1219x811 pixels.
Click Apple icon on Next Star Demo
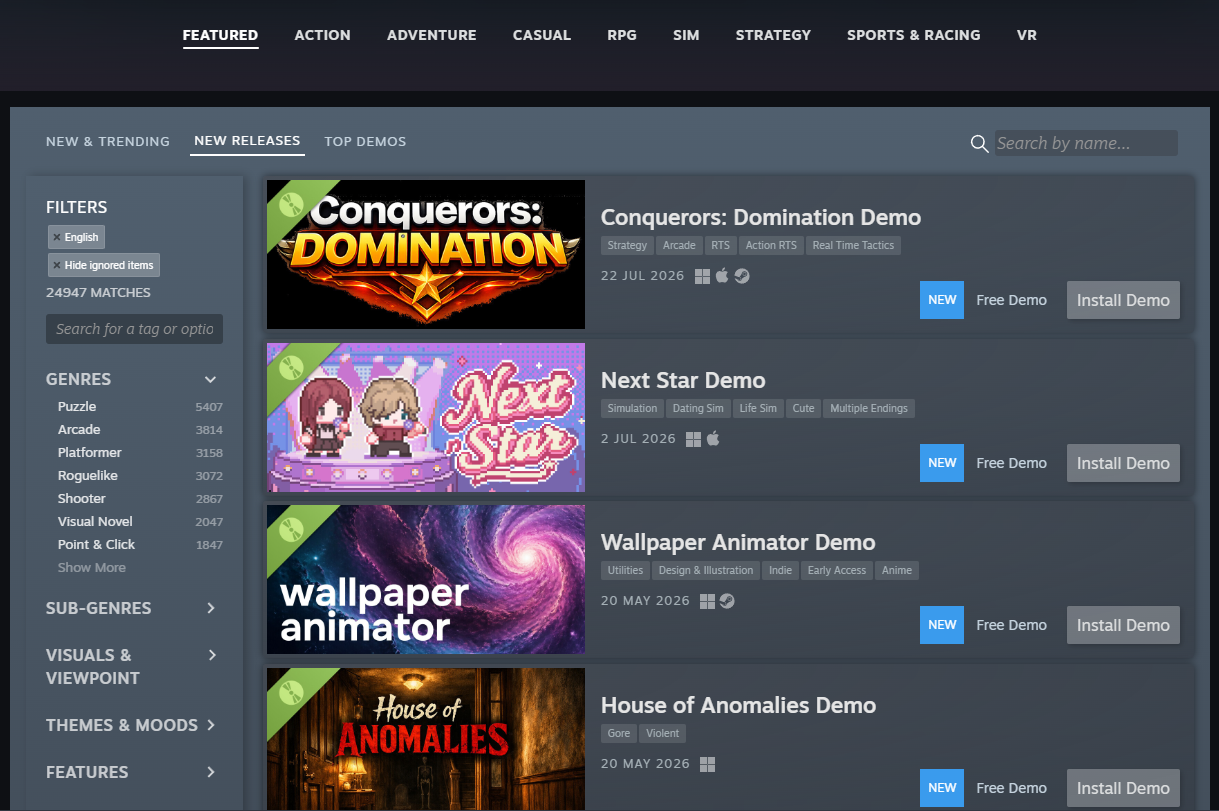click(713, 439)
